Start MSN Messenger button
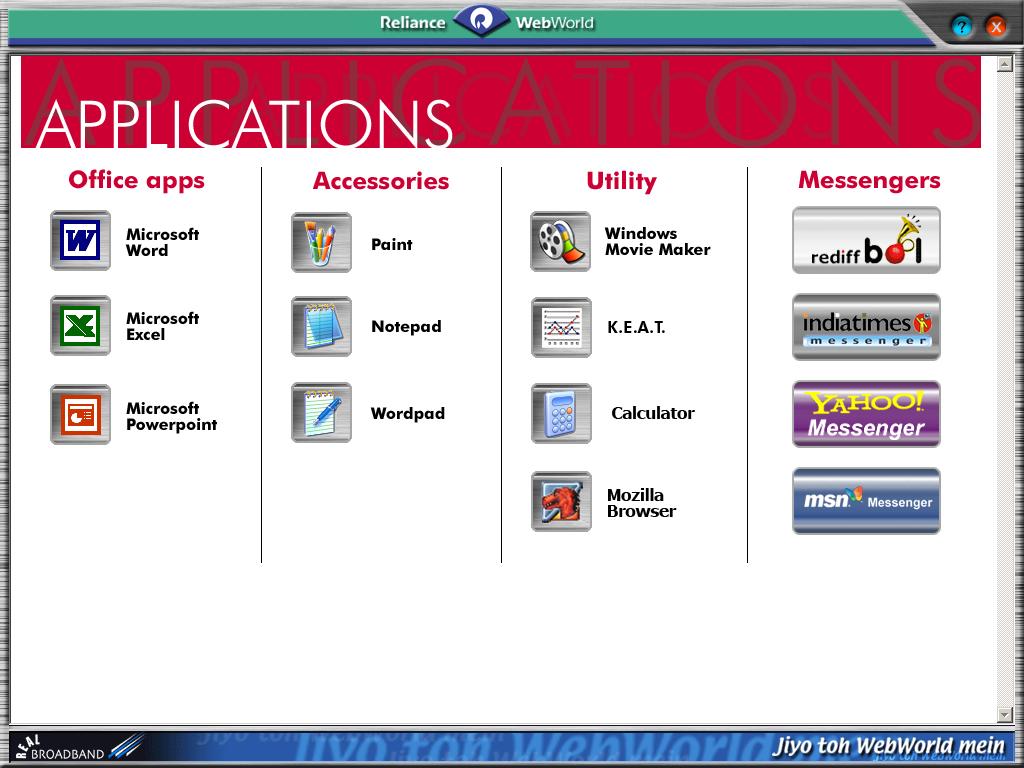The height and width of the screenshot is (768, 1024). click(x=867, y=501)
